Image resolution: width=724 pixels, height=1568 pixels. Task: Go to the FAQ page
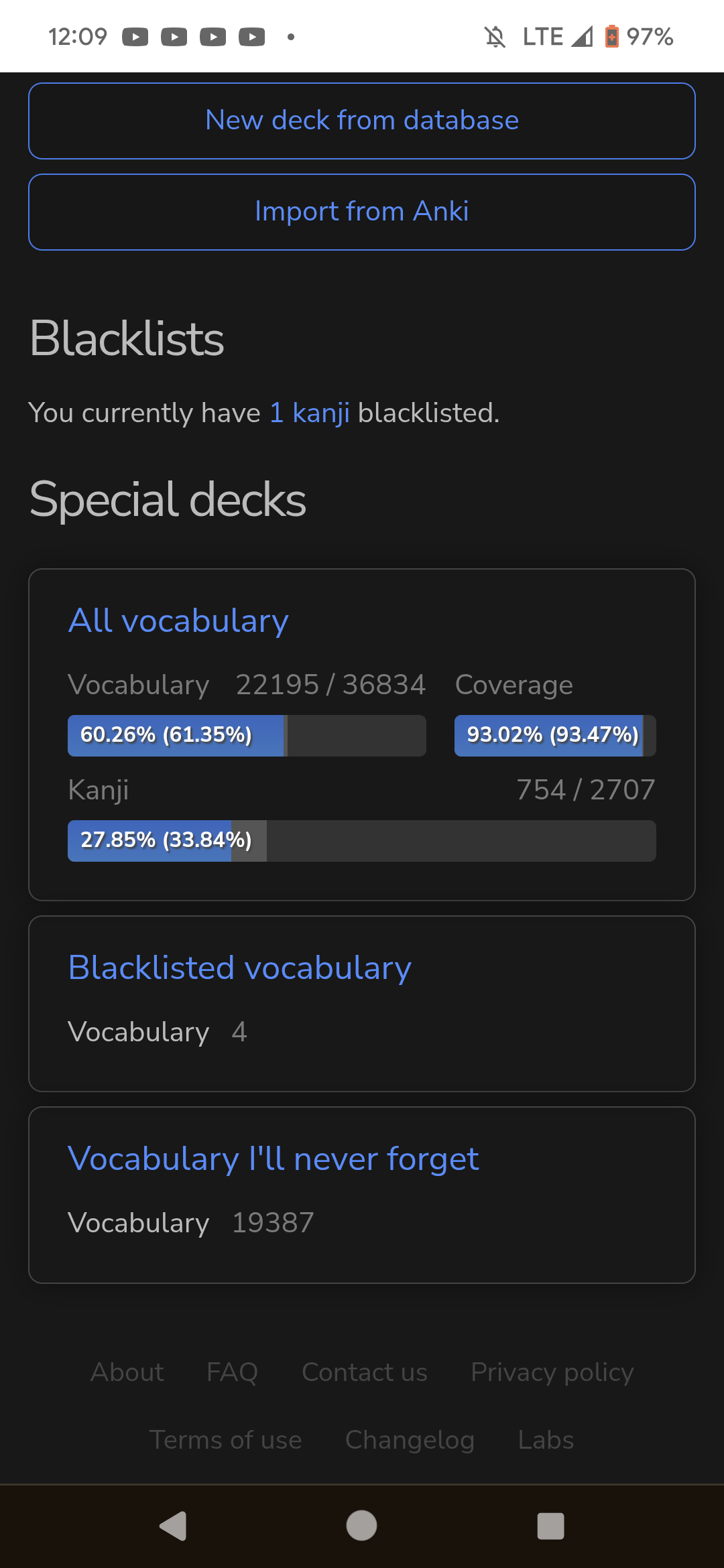pyautogui.click(x=232, y=1372)
